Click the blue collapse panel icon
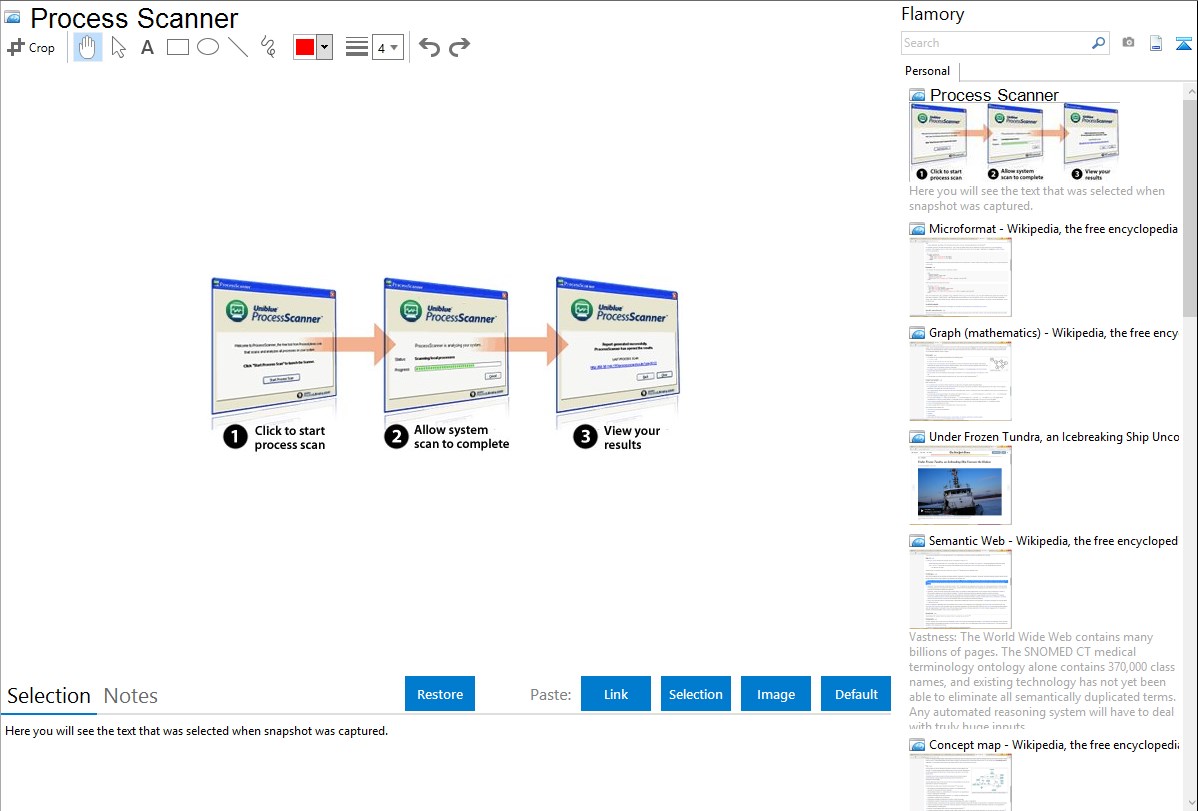 click(1183, 43)
